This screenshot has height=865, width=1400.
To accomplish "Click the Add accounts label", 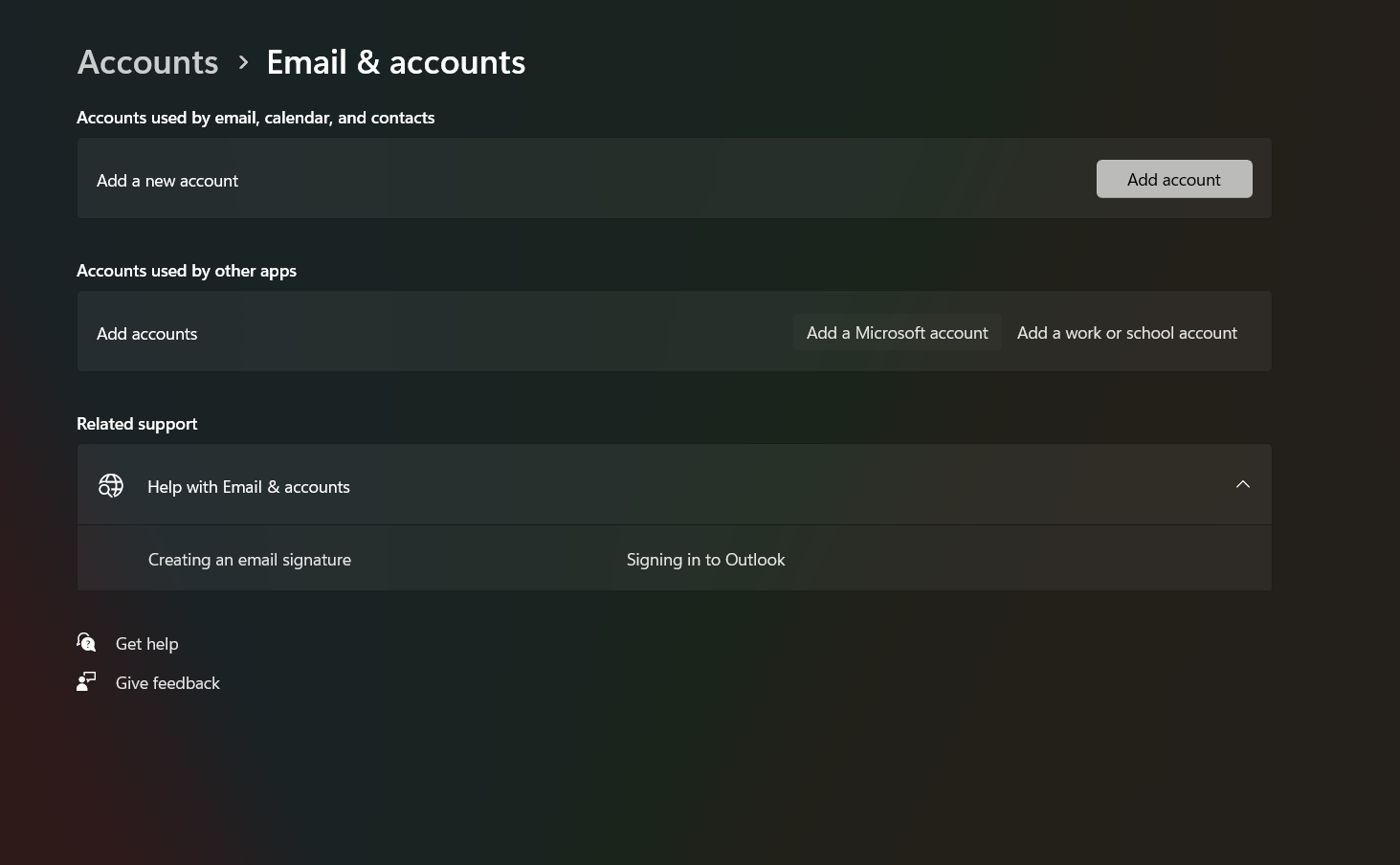I will tap(146, 333).
